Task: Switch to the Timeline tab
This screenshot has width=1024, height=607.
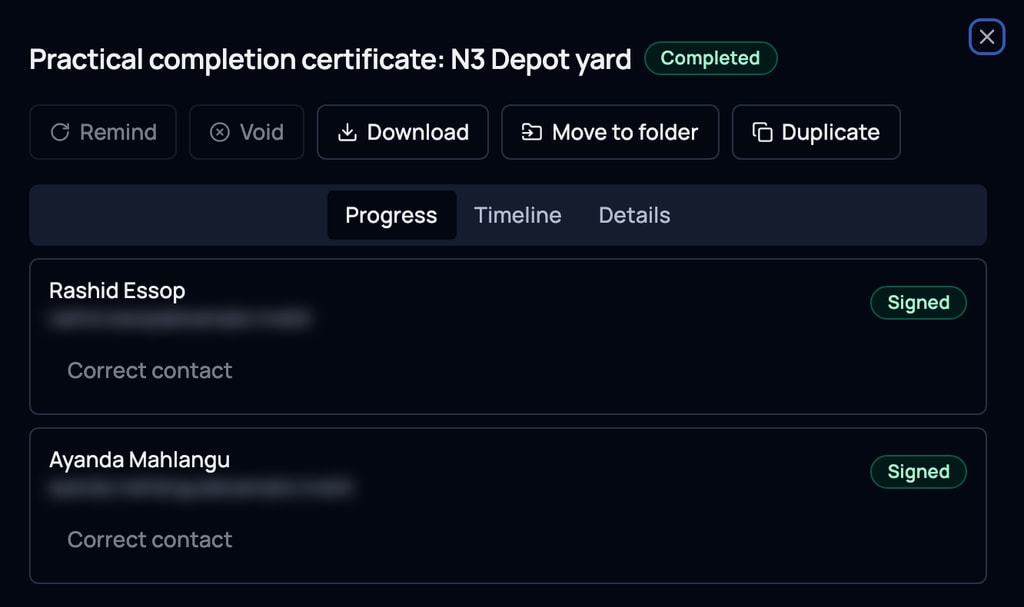Action: 517,215
